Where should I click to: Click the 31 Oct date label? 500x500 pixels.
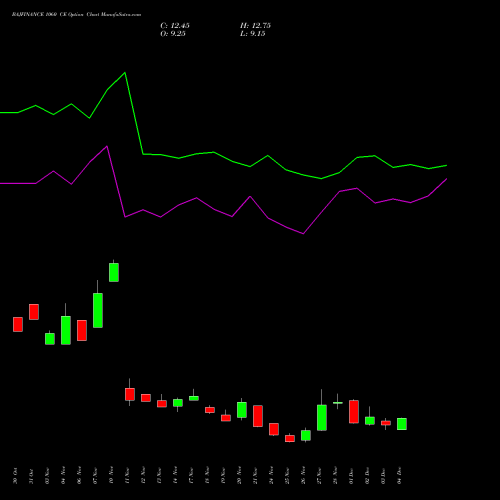pos(31,476)
